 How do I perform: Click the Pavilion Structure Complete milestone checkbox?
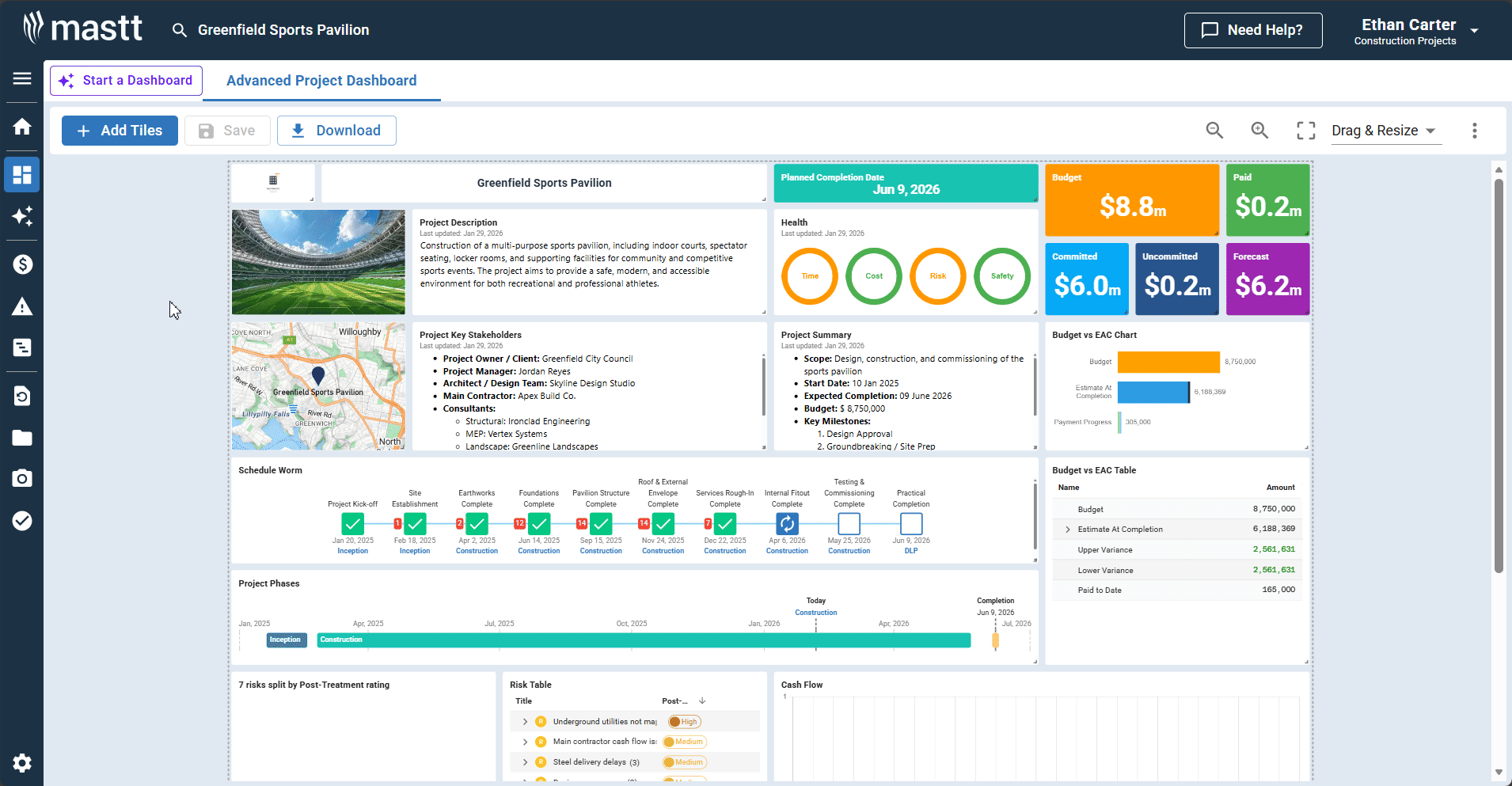601,524
